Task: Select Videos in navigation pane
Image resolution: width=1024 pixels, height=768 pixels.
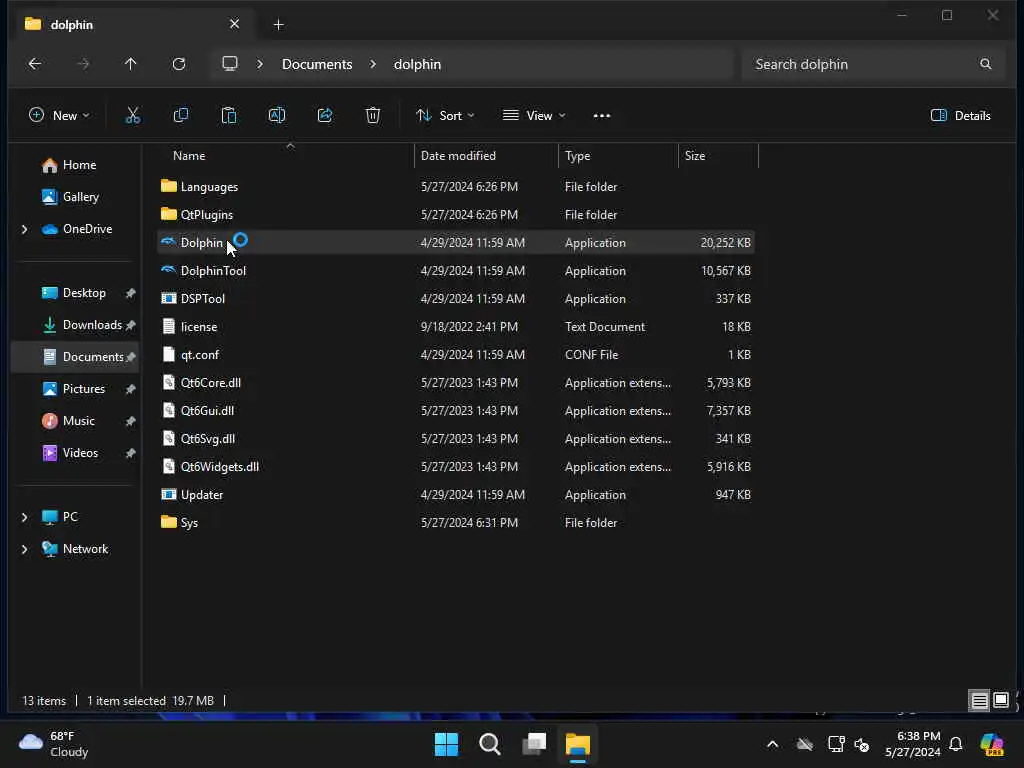Action: (x=80, y=453)
